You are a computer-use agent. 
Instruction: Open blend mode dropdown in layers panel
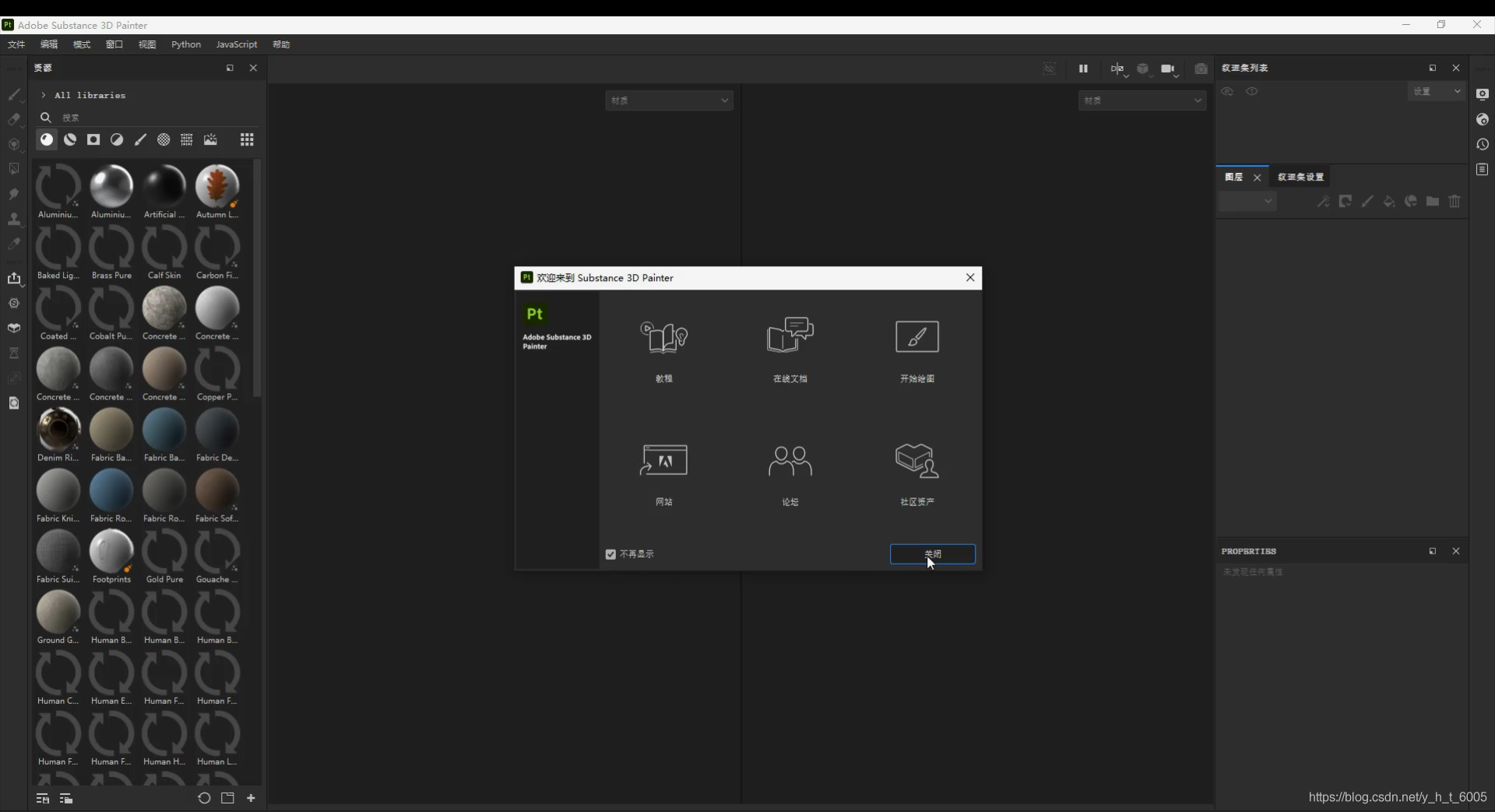coord(1247,202)
